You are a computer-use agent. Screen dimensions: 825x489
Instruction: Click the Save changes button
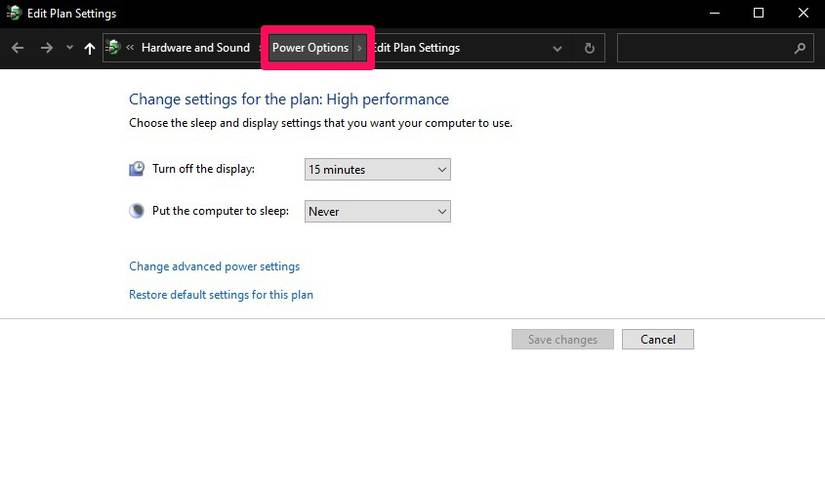pyautogui.click(x=562, y=340)
